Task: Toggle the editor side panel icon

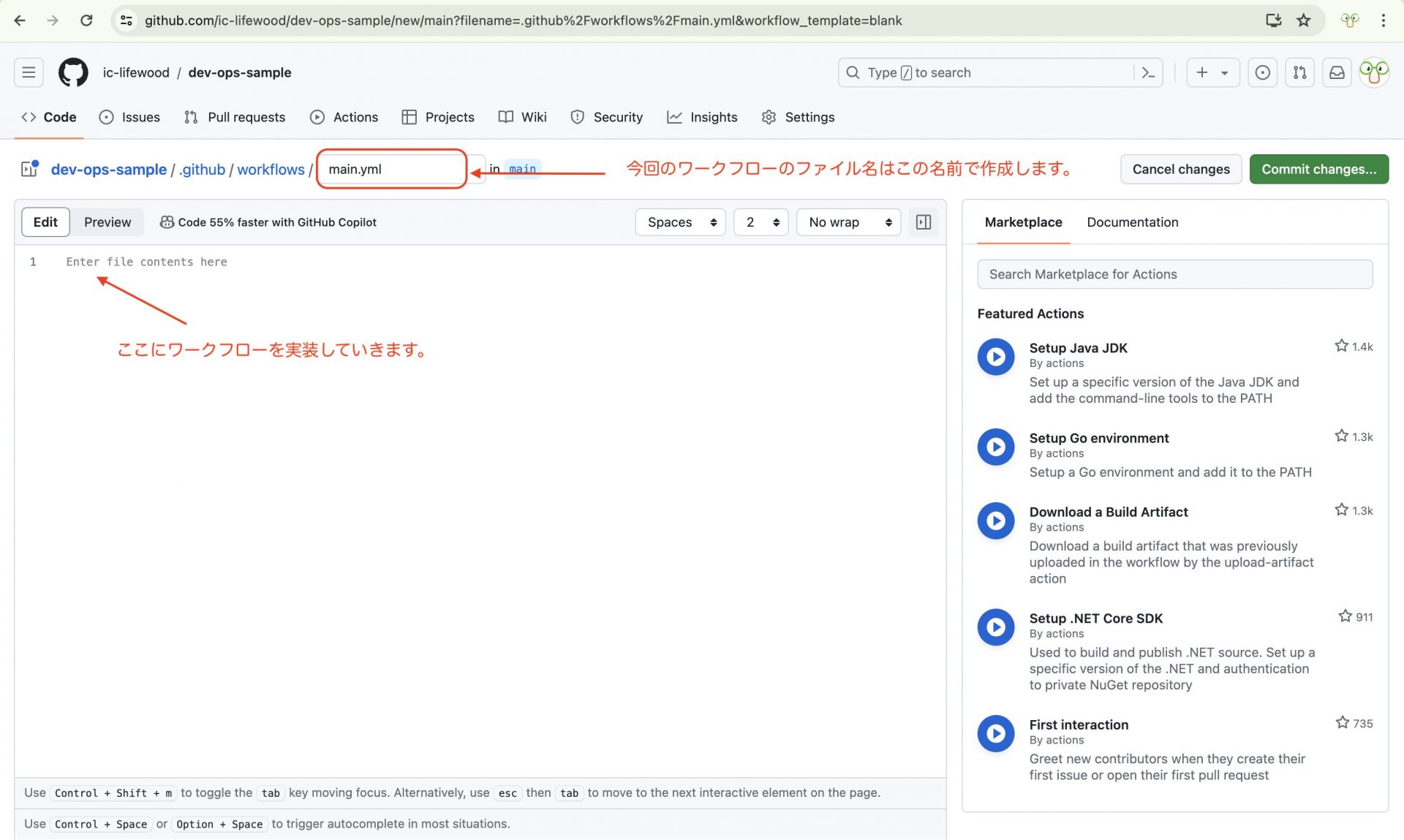Action: pos(924,222)
